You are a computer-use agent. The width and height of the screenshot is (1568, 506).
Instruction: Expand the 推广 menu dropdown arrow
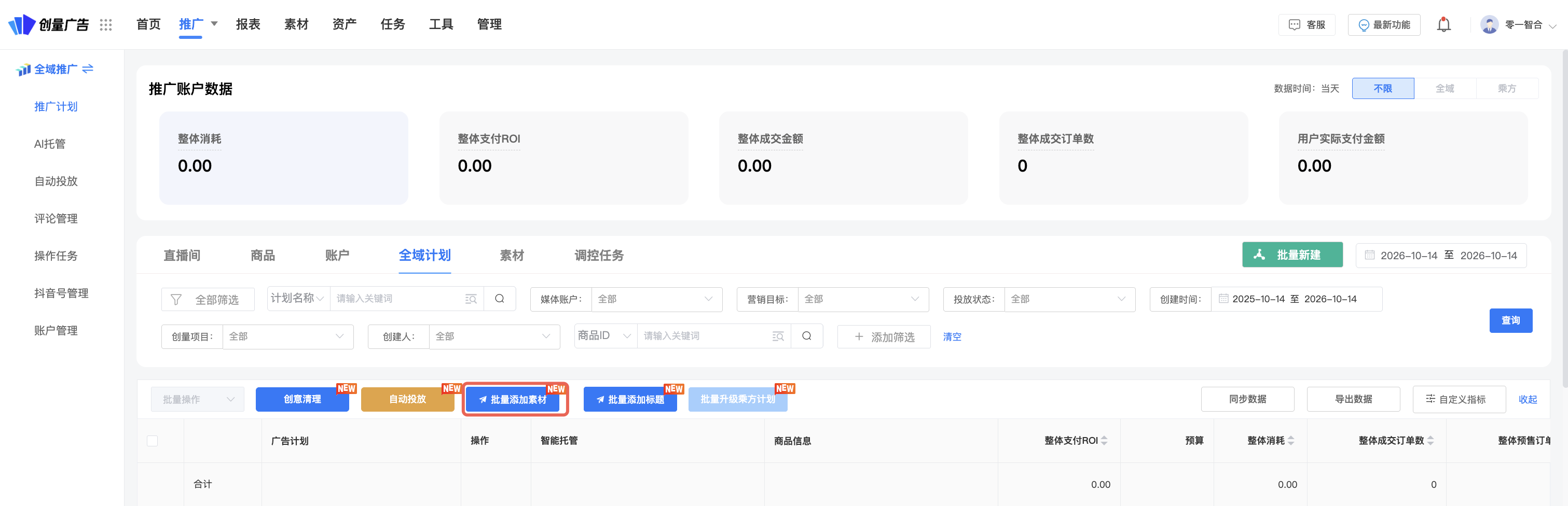tap(214, 24)
